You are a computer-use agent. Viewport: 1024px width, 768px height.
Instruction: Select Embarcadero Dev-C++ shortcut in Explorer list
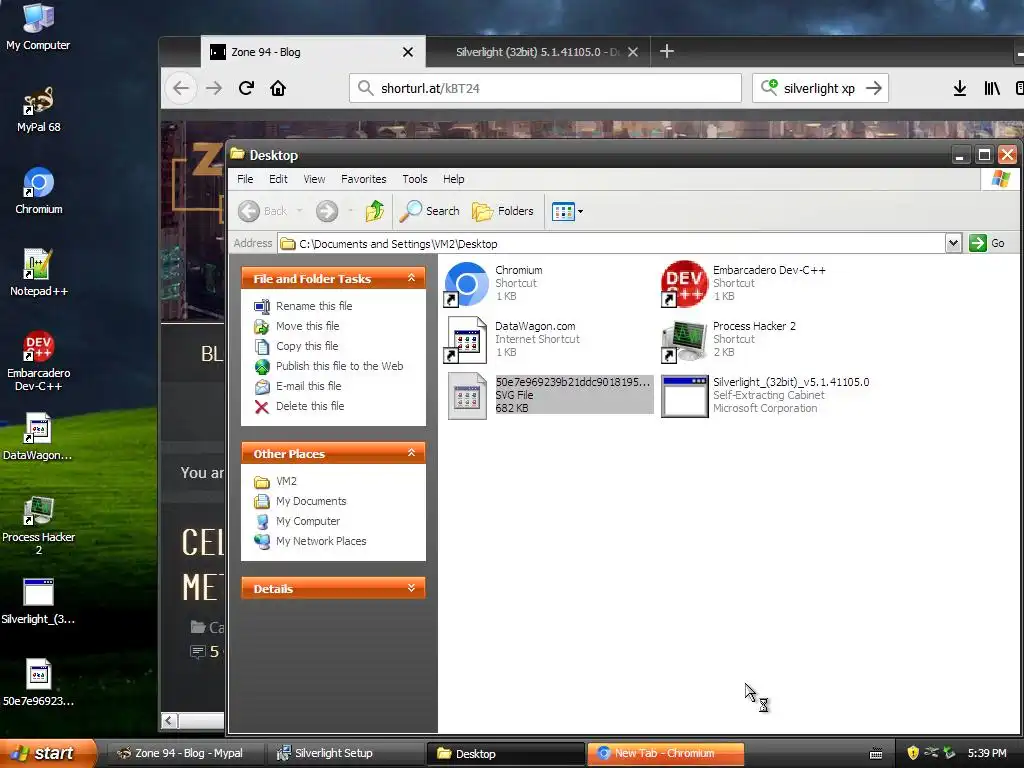(744, 283)
